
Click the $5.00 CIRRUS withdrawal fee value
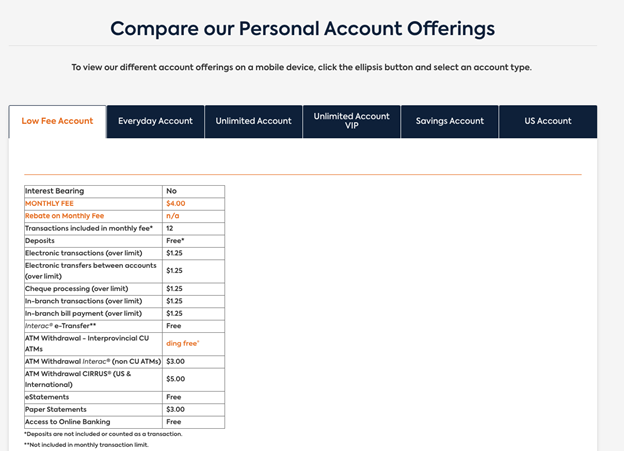pos(176,379)
